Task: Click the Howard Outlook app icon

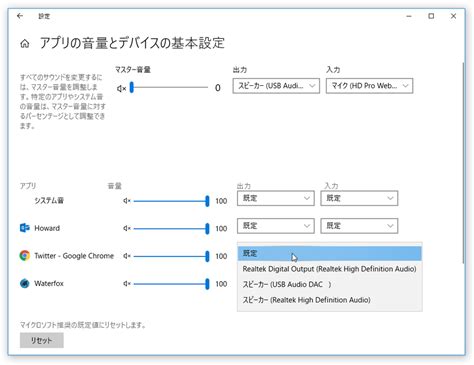Action: (25, 228)
